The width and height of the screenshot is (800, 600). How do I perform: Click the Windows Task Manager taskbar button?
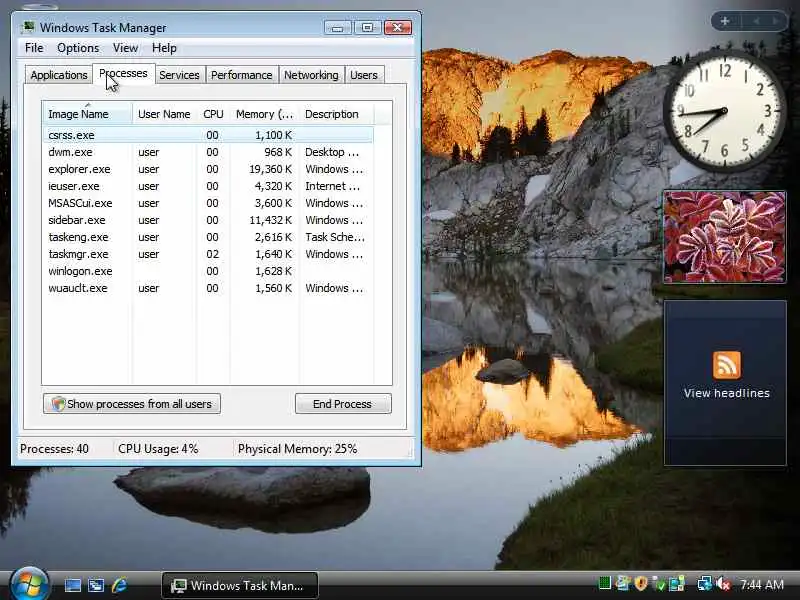coord(240,585)
